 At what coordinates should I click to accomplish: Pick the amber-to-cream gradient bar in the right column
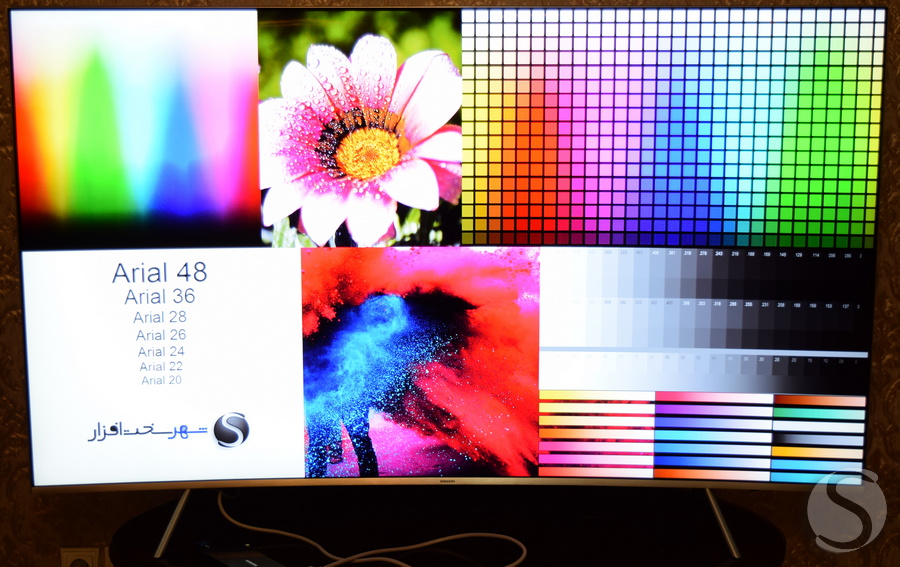click(x=817, y=453)
